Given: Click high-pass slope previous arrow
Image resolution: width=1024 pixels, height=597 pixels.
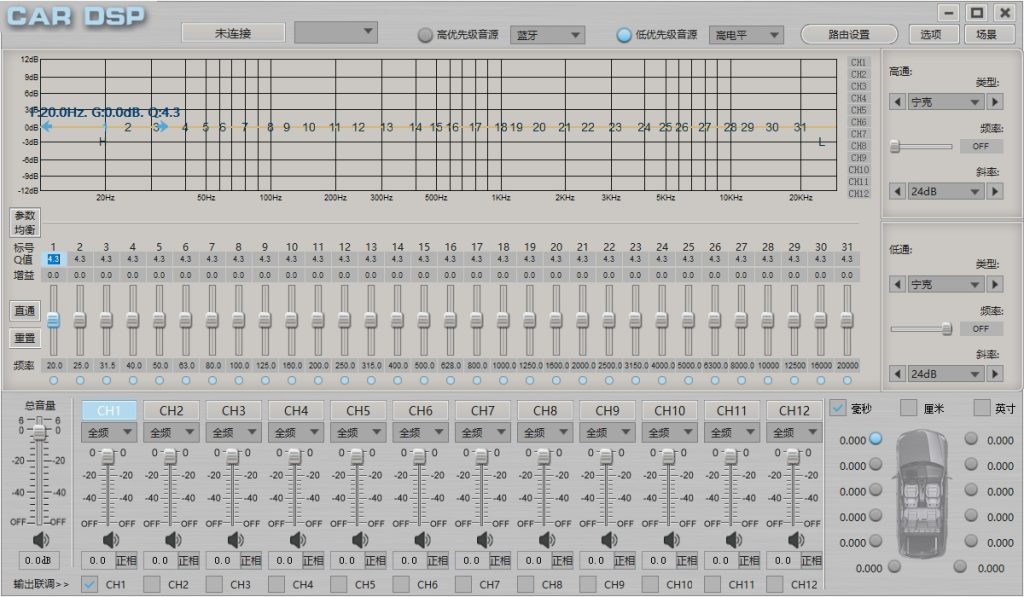Looking at the screenshot, I should [897, 191].
